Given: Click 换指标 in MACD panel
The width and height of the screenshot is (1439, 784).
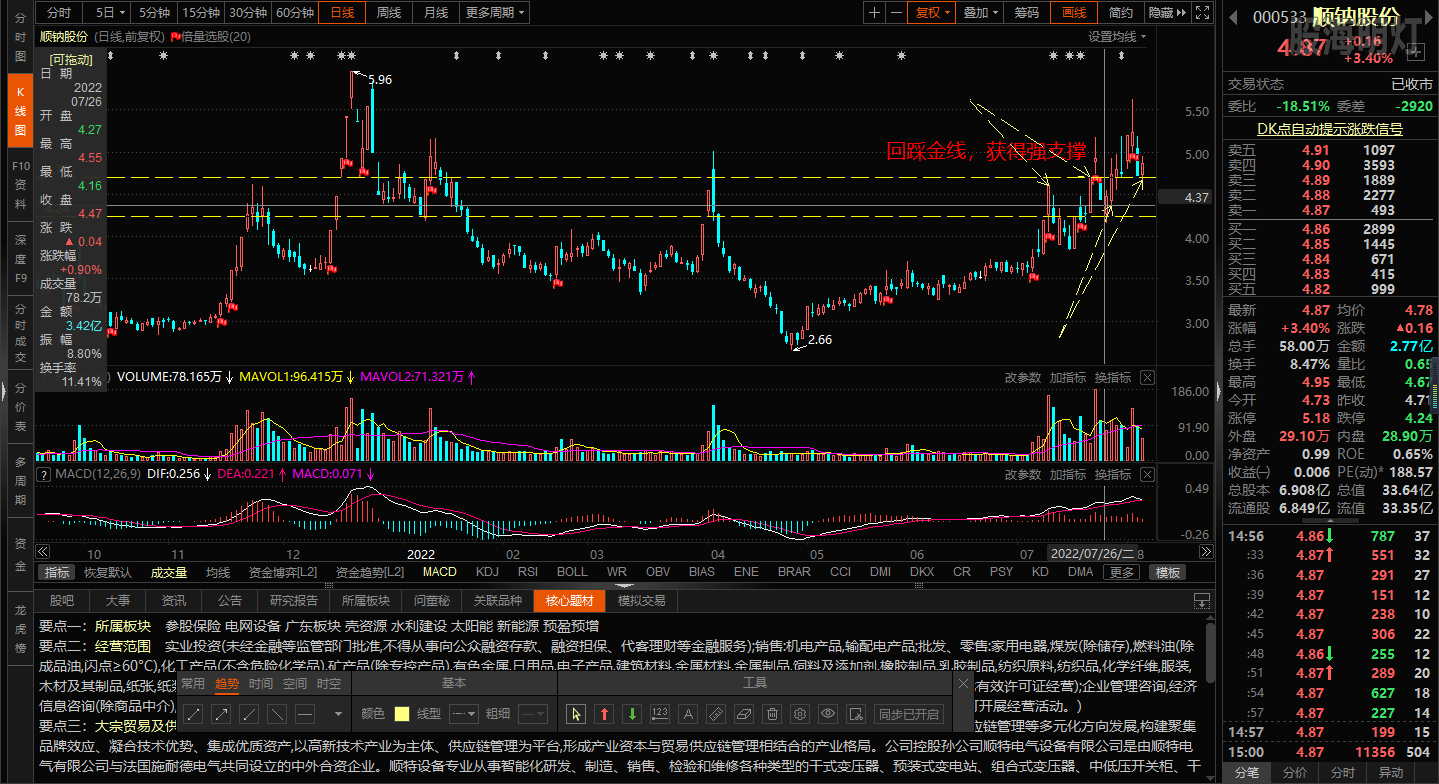Looking at the screenshot, I should click(x=1113, y=474).
